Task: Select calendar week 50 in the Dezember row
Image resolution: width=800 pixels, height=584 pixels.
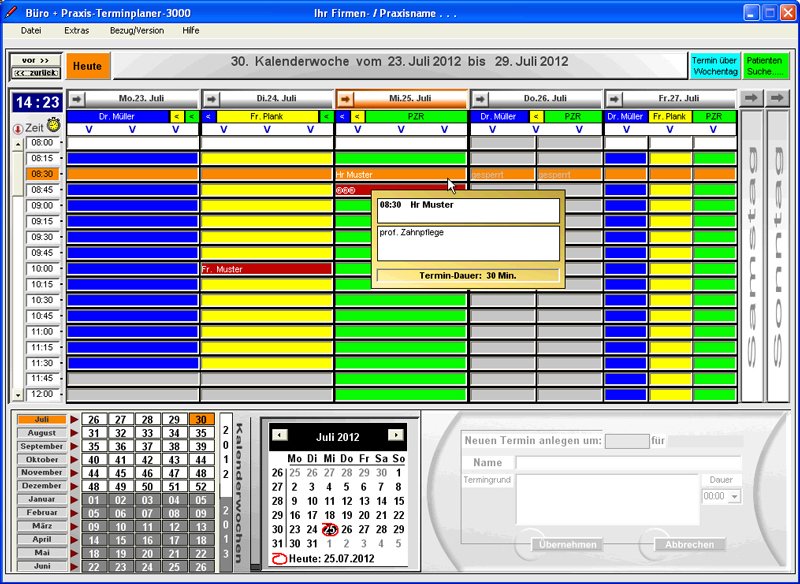Action: [x=147, y=486]
